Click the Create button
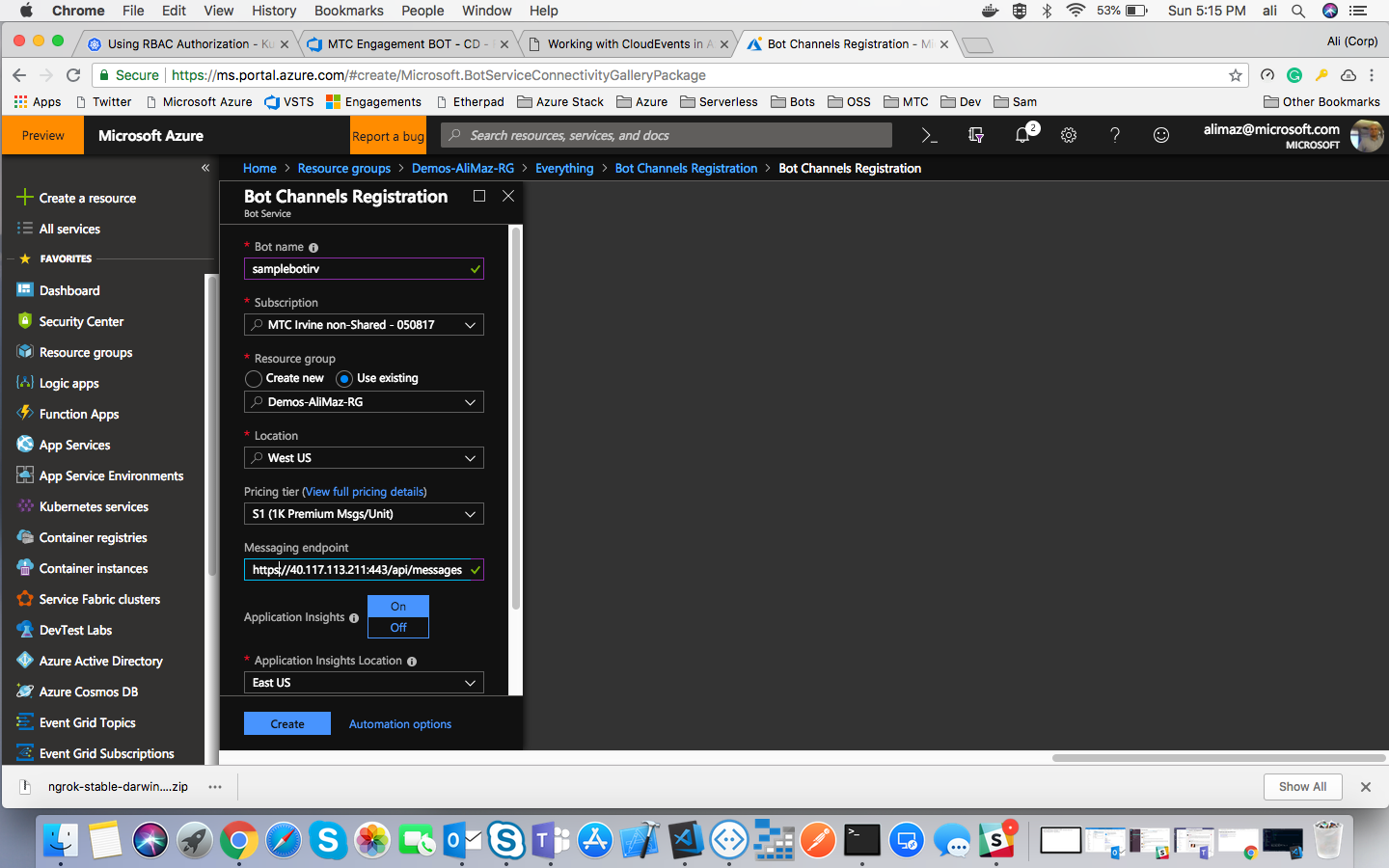The width and height of the screenshot is (1389, 868). tap(287, 723)
